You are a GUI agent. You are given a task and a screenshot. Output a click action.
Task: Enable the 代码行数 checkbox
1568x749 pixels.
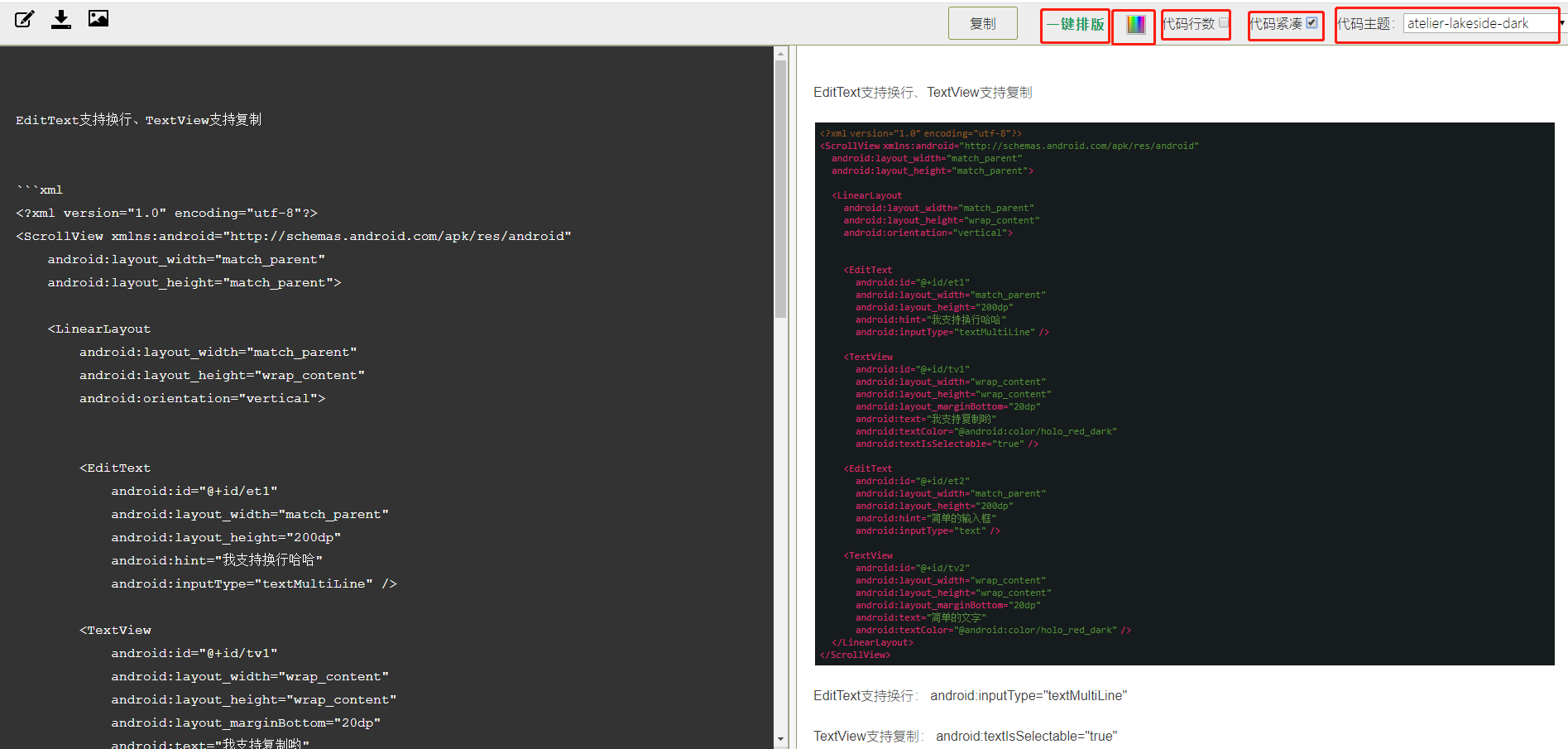click(1224, 23)
